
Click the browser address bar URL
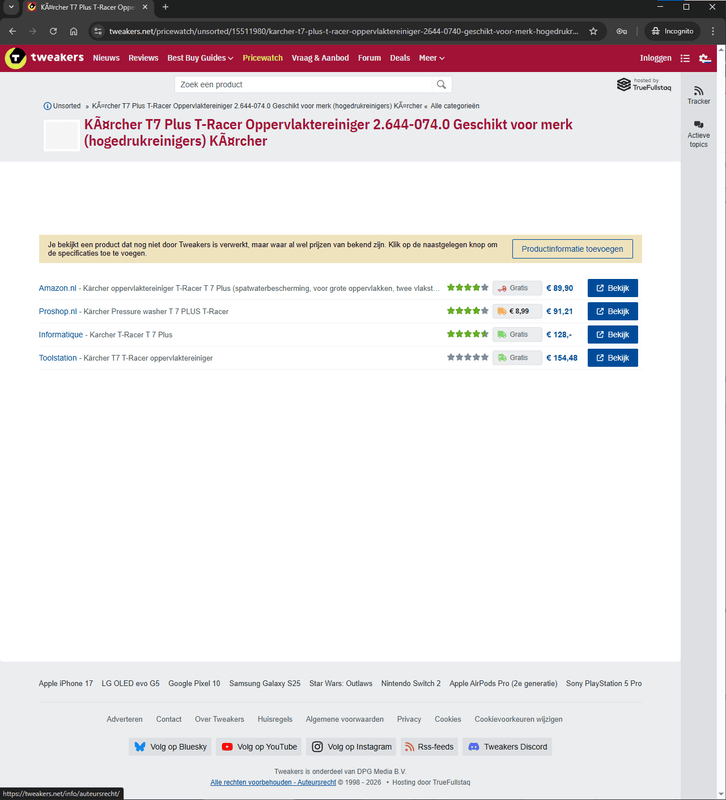point(343,31)
